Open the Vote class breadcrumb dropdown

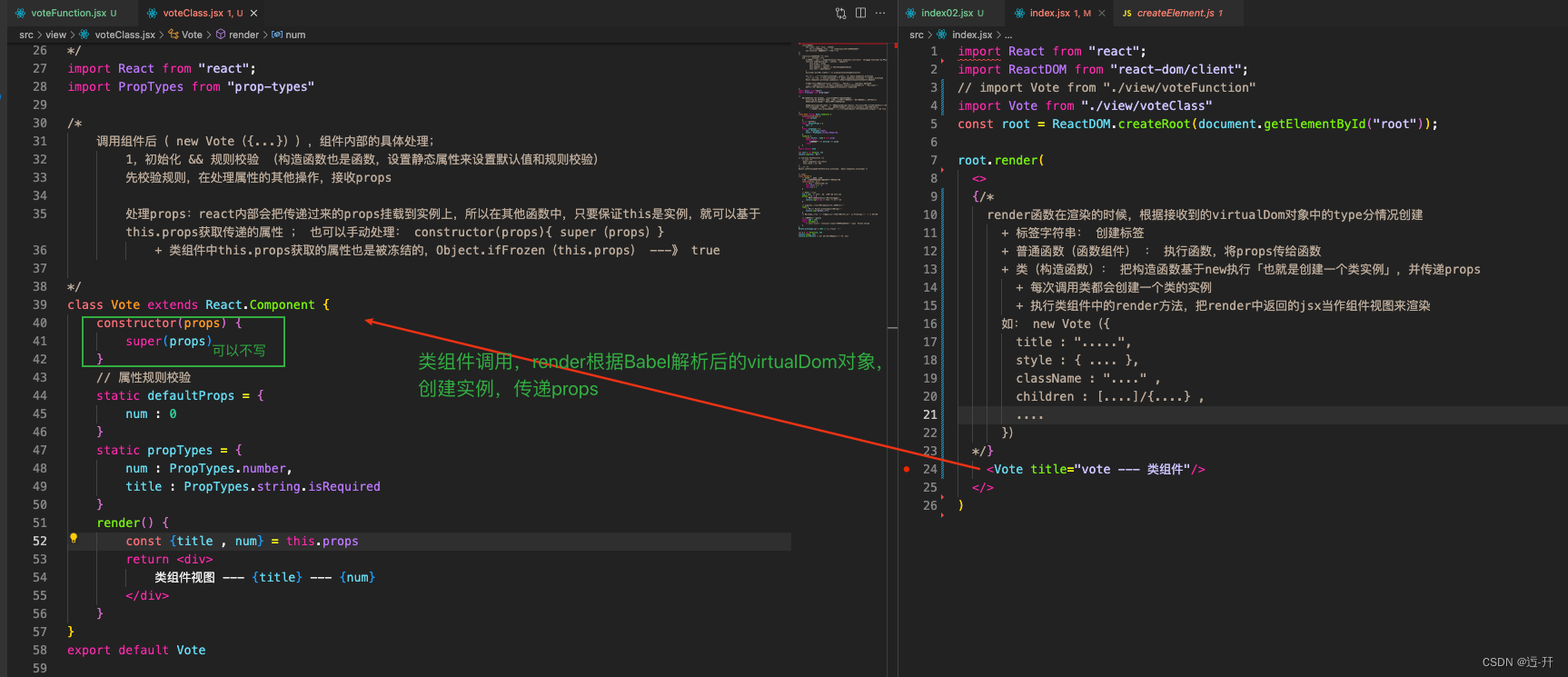coord(192,35)
